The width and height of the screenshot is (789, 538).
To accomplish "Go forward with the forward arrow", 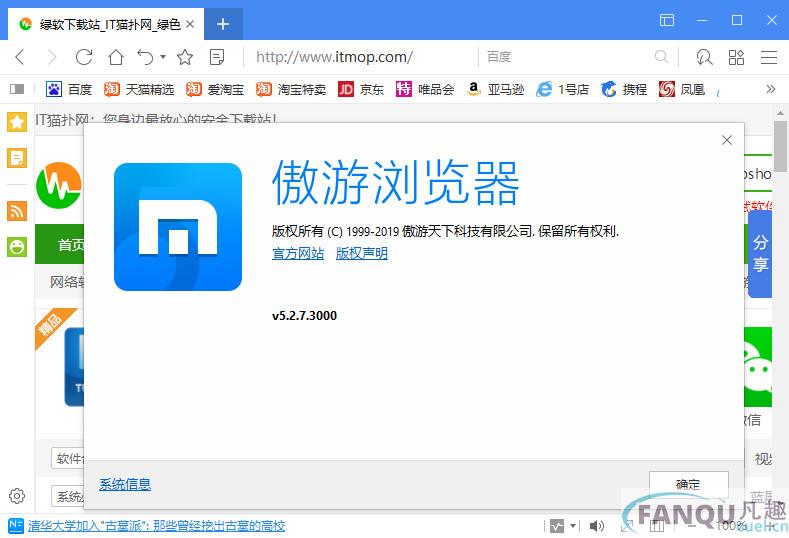I will (51, 57).
